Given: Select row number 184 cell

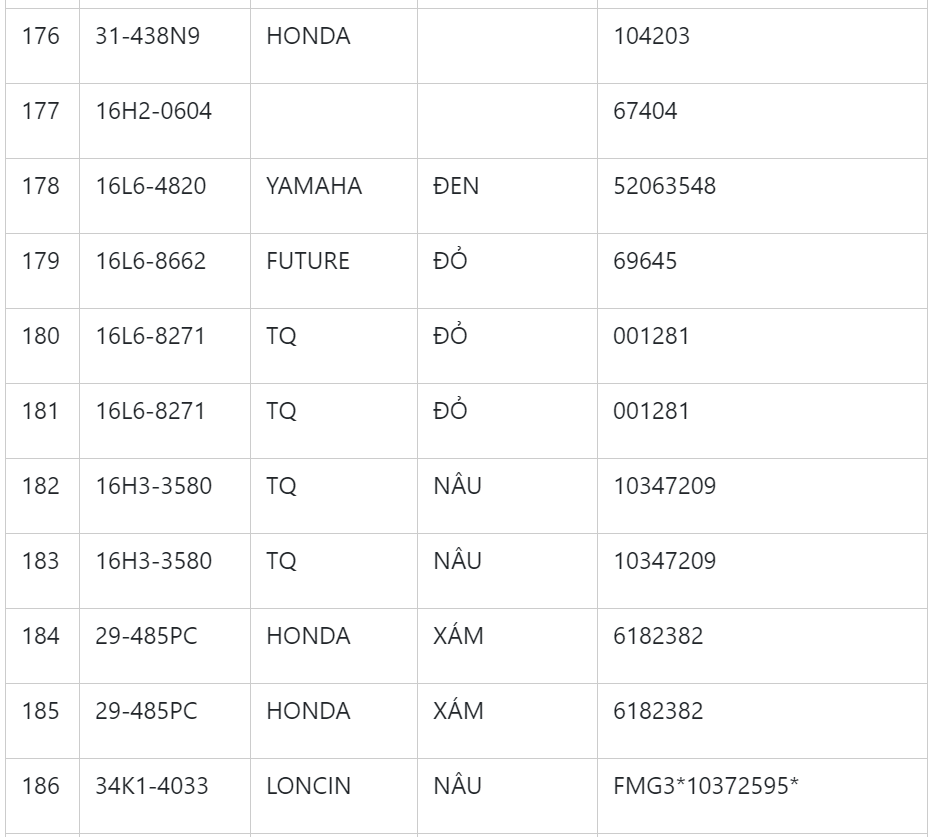Looking at the screenshot, I should pos(41,637).
